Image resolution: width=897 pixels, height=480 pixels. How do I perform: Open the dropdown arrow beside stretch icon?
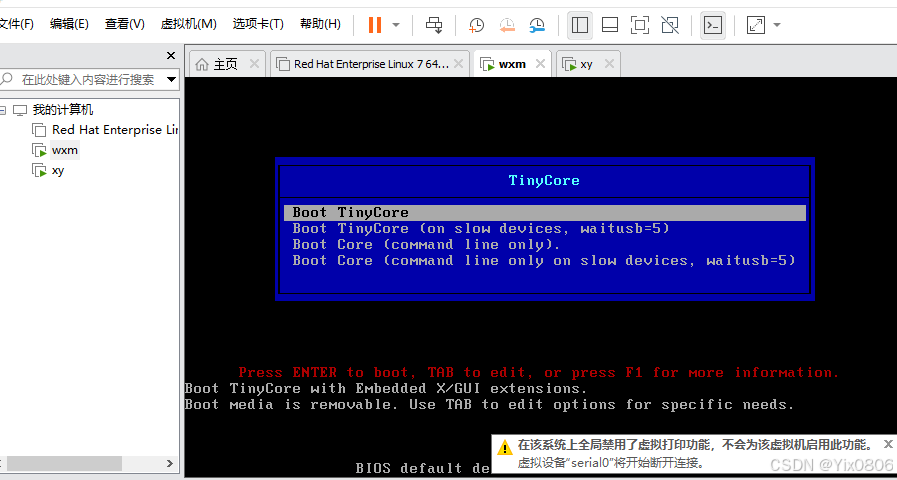click(x=776, y=25)
